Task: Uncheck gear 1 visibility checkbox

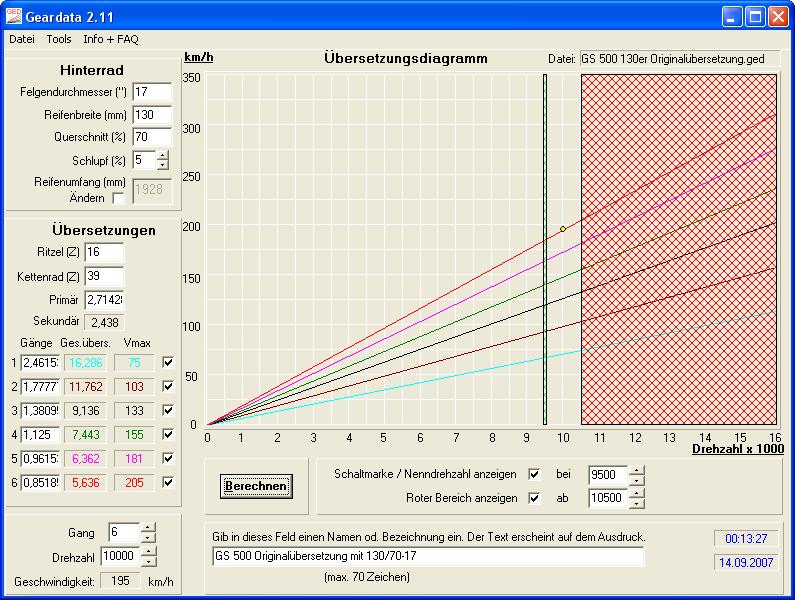Action: 168,363
